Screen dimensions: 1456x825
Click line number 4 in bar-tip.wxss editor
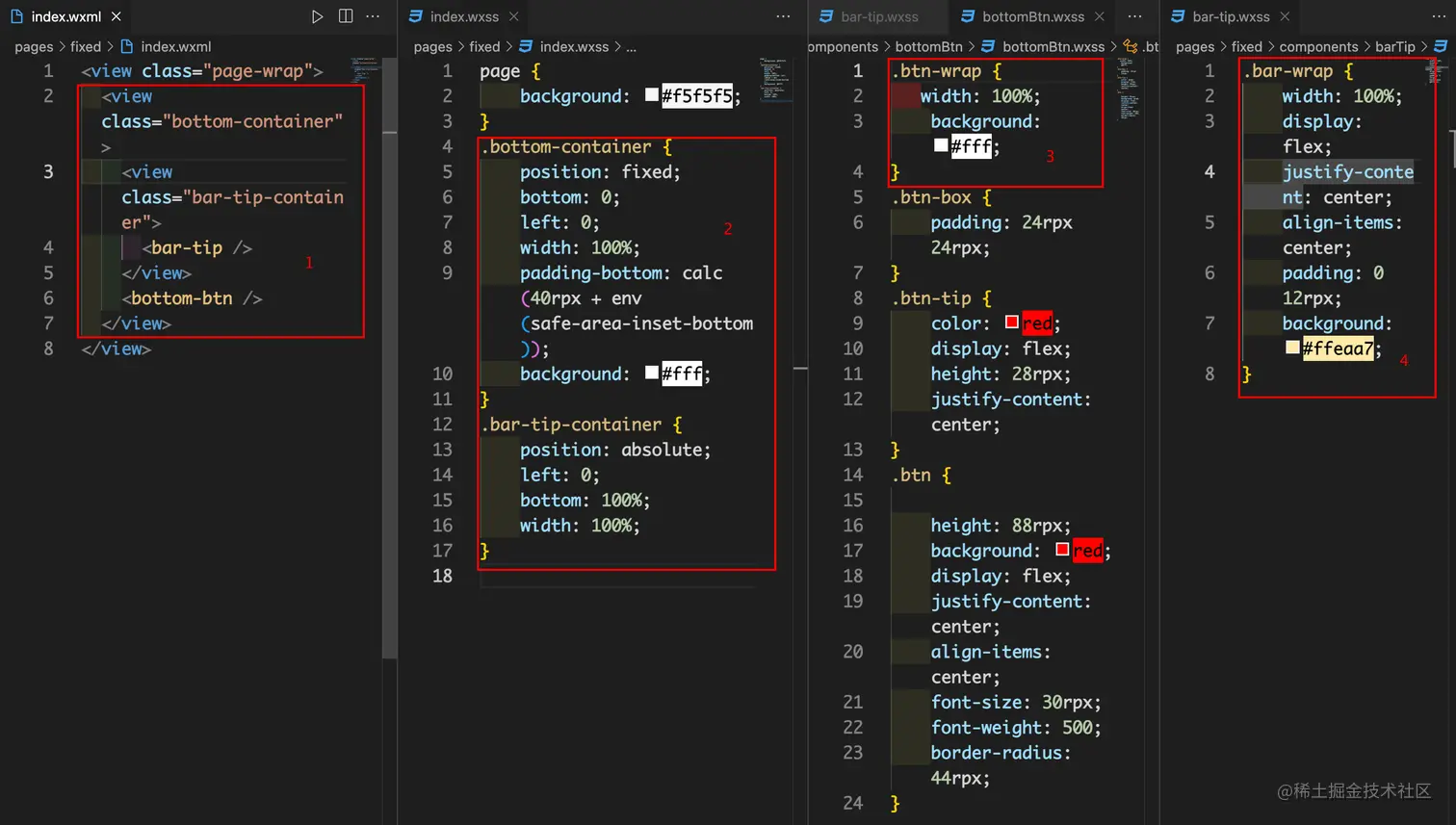point(1209,172)
